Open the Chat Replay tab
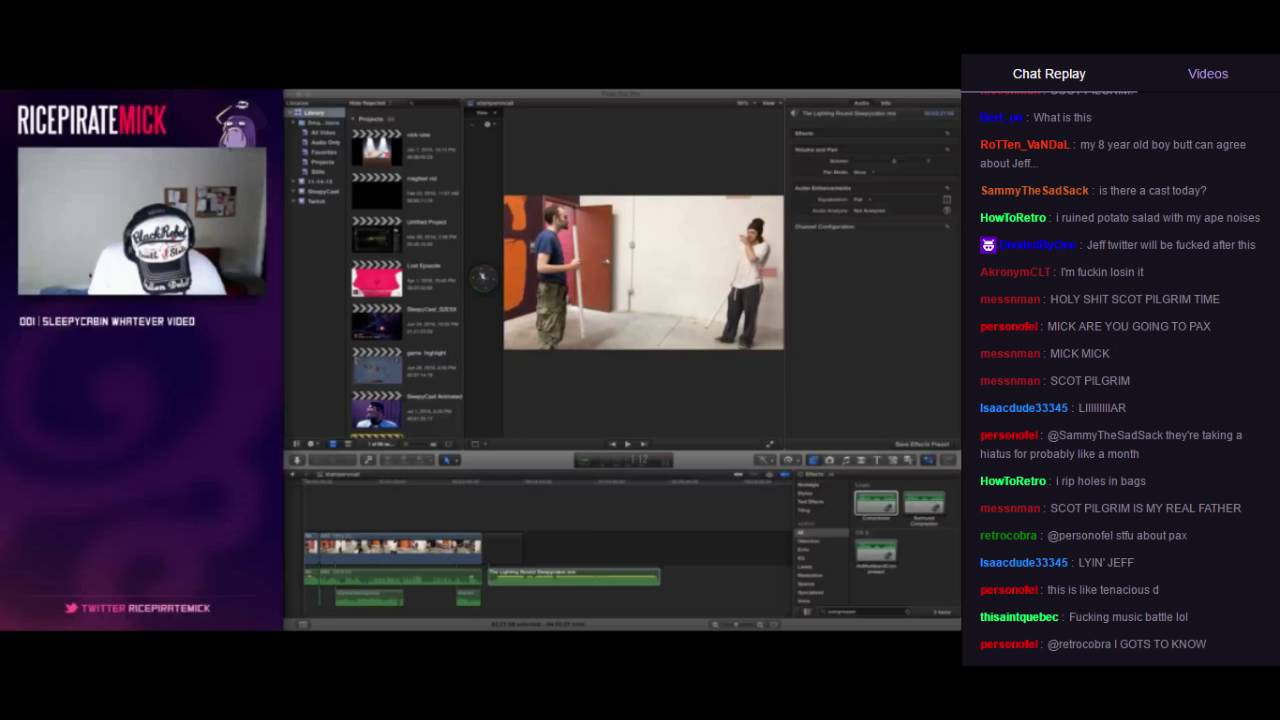1280x720 pixels. click(x=1049, y=73)
